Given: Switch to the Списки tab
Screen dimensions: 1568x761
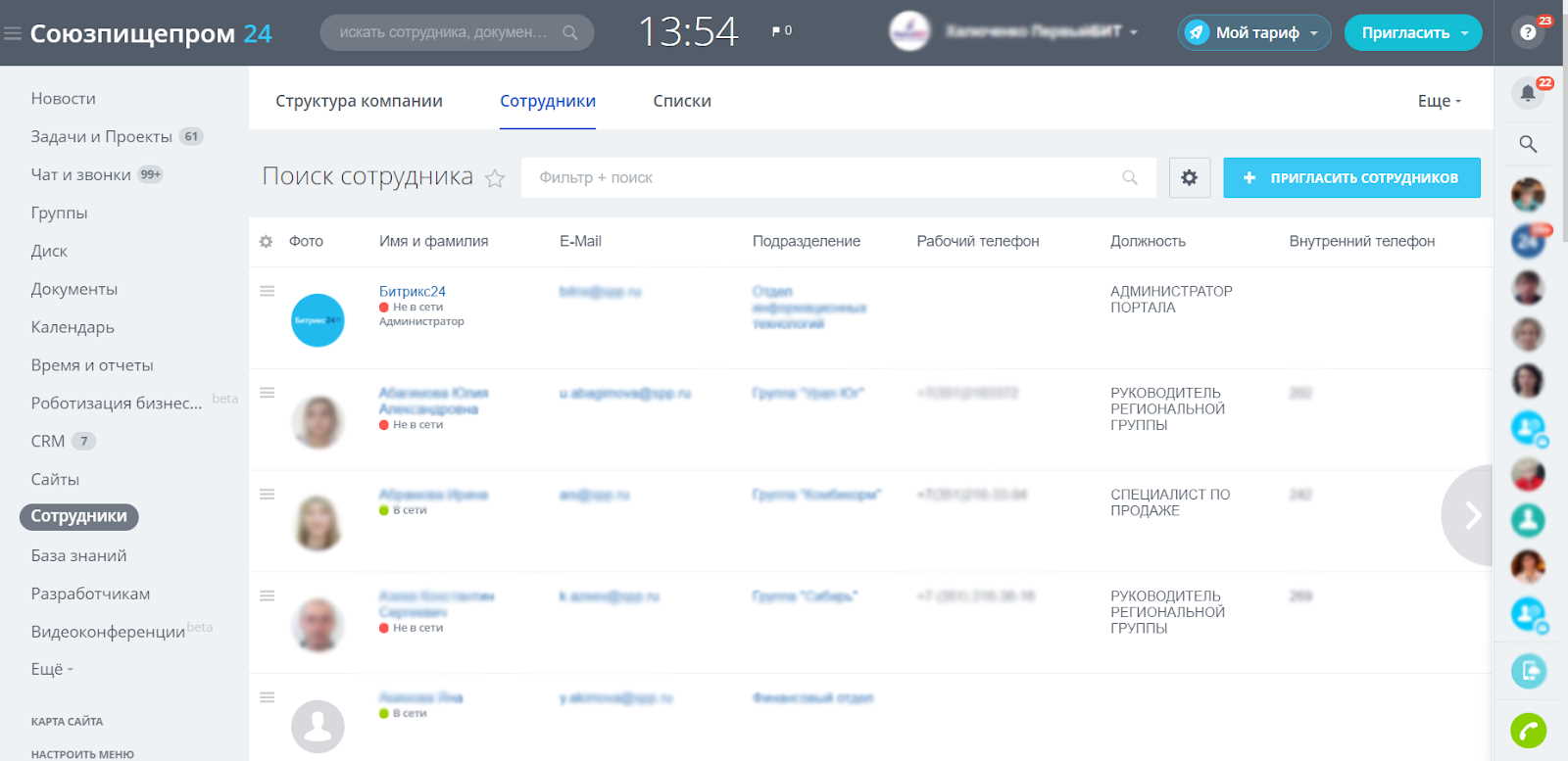Looking at the screenshot, I should coord(682,101).
